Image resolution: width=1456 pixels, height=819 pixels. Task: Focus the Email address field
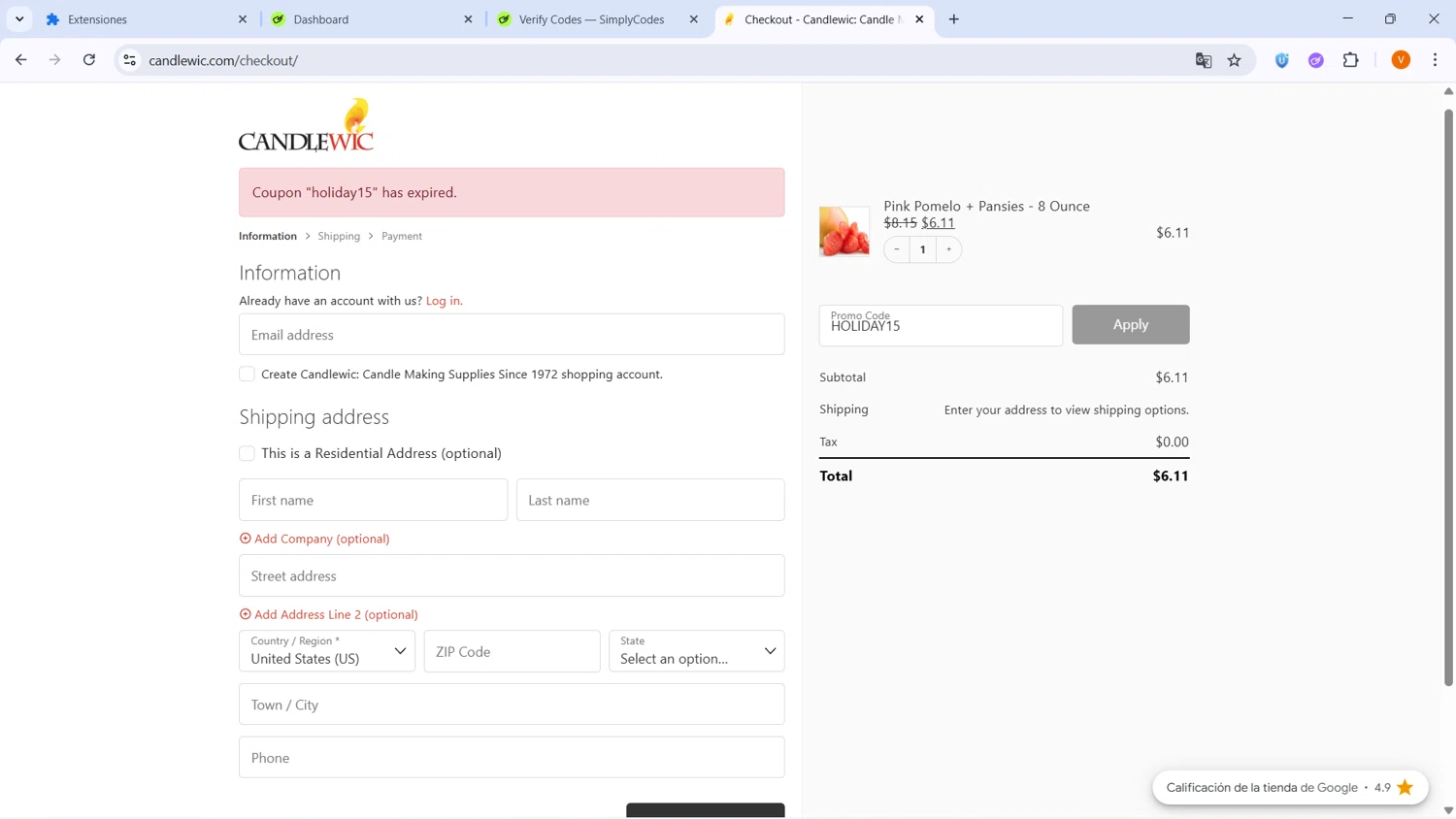click(x=512, y=334)
